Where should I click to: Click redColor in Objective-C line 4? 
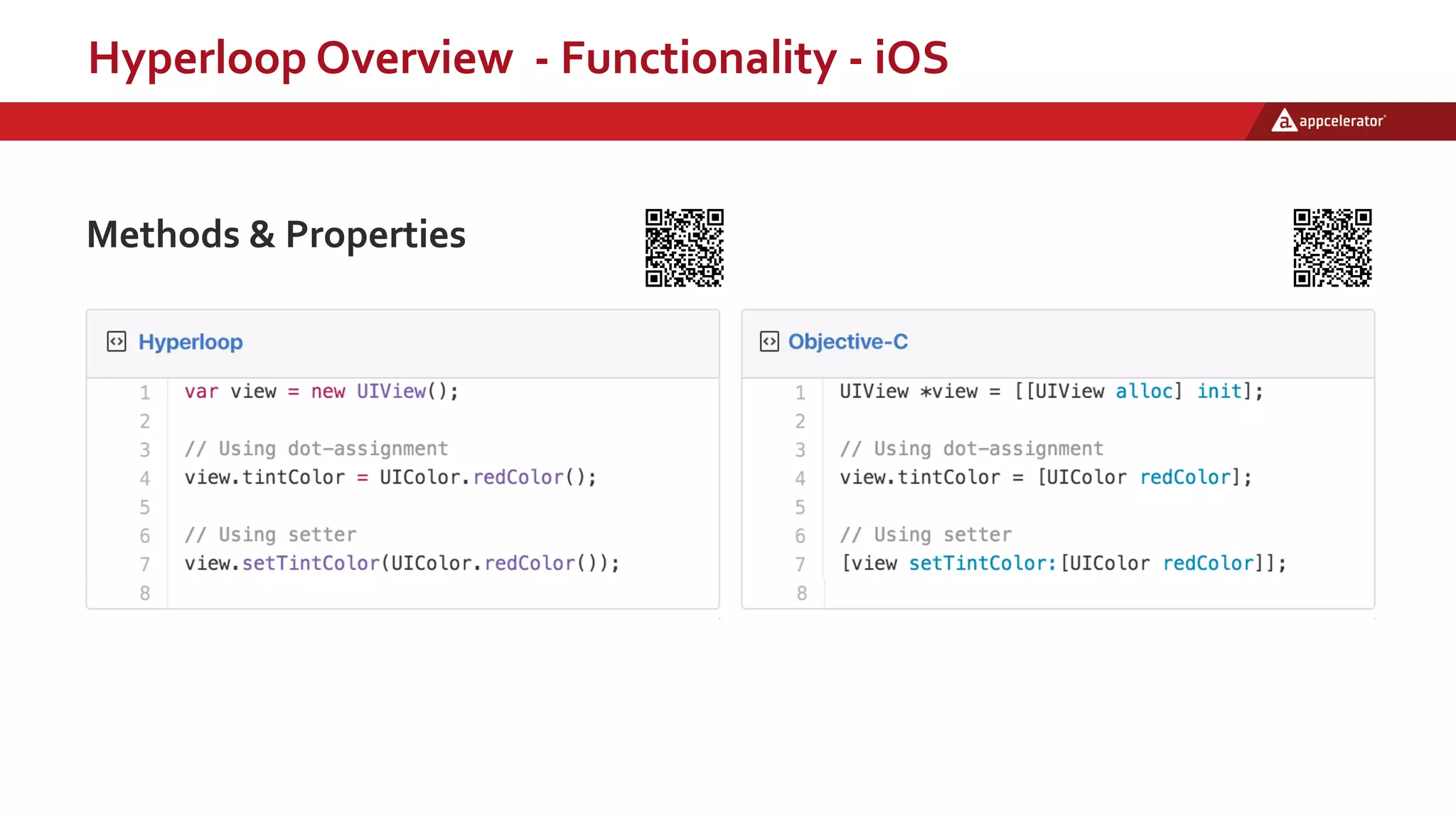[1185, 478]
